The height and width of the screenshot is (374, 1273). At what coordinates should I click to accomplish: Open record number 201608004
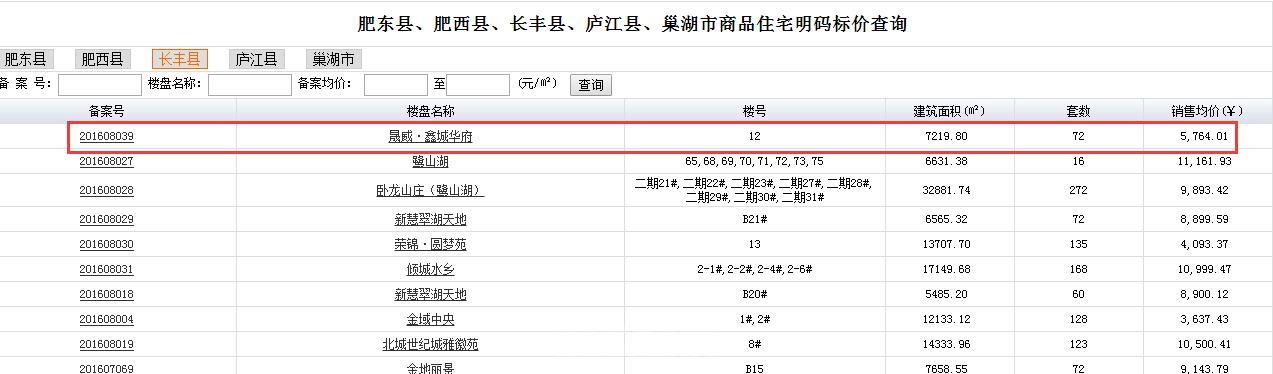point(106,319)
